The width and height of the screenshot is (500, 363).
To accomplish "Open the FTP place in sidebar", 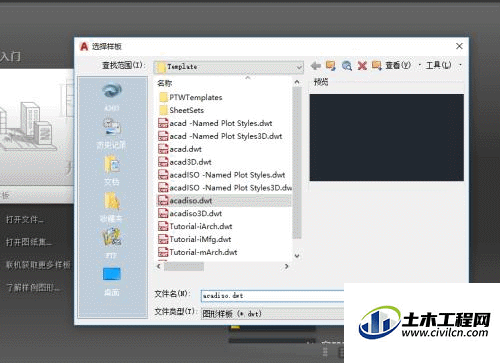I will 112,244.
